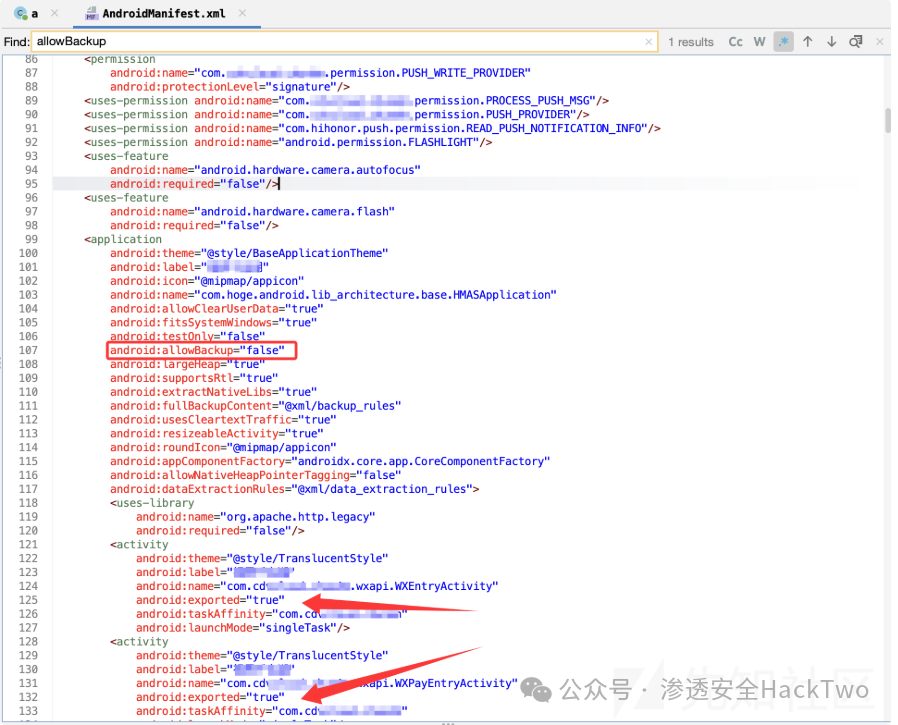898x725 pixels.
Task: Open results in Find window icon
Action: coord(856,42)
